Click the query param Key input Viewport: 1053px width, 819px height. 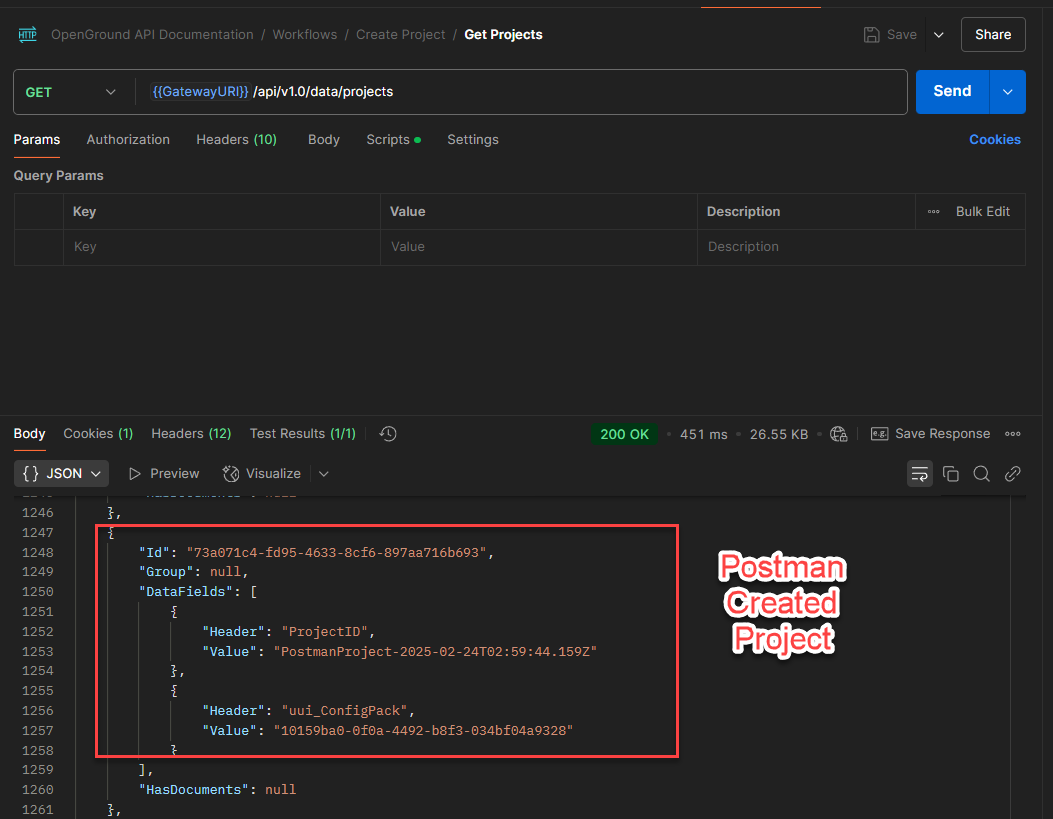[x=222, y=247]
